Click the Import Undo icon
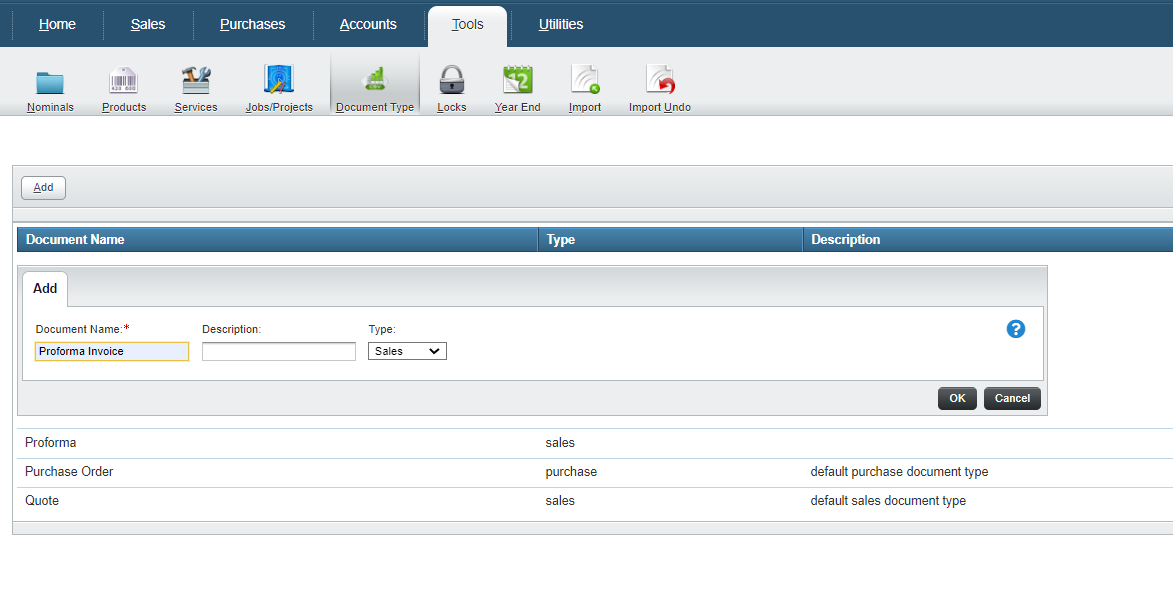Image resolution: width=1173 pixels, height=606 pixels. pos(660,82)
